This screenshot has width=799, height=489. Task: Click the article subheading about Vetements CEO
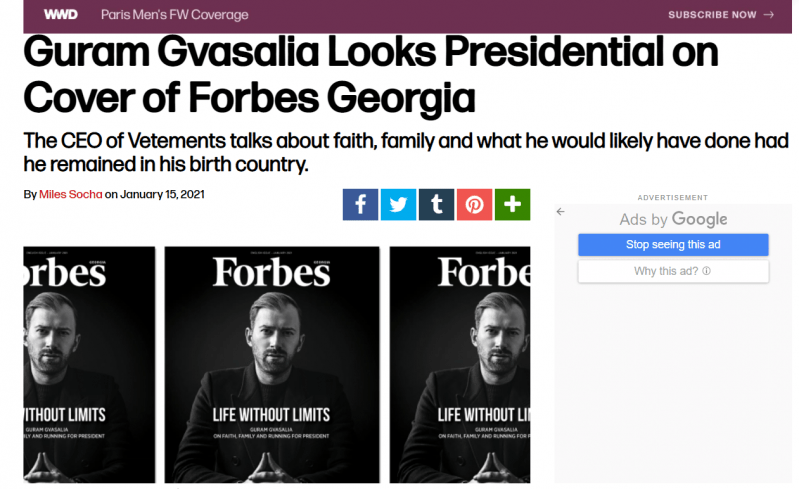pyautogui.click(x=405, y=151)
